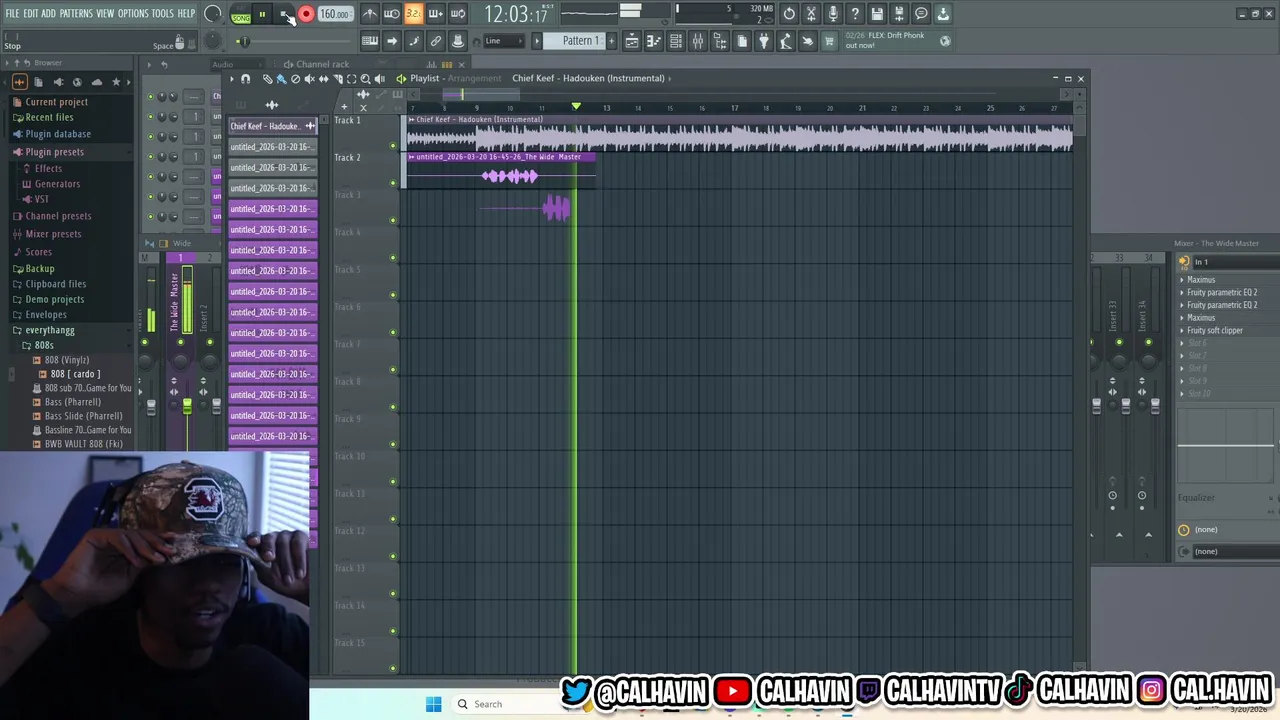This screenshot has width=1280, height=720.
Task: Open the EDIT menu
Action: pos(31,14)
